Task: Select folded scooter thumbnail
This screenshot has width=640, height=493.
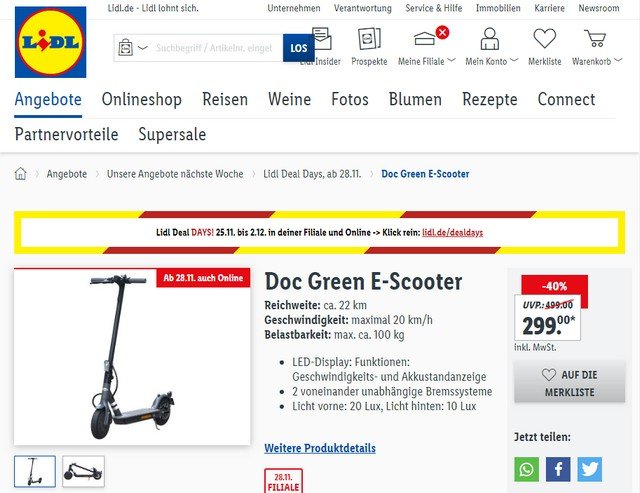Action: [x=83, y=471]
